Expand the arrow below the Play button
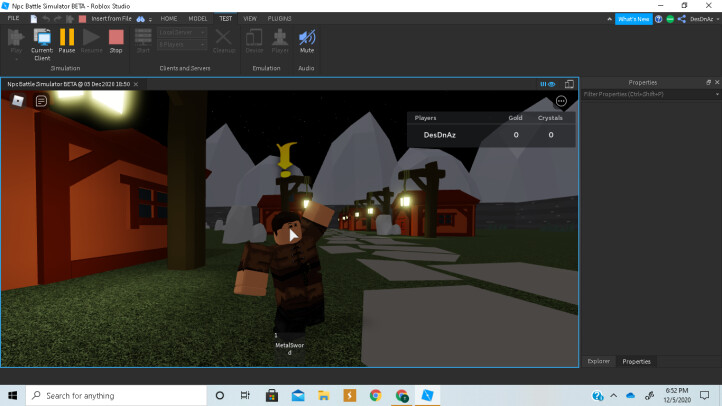This screenshot has width=722, height=406. (16, 59)
